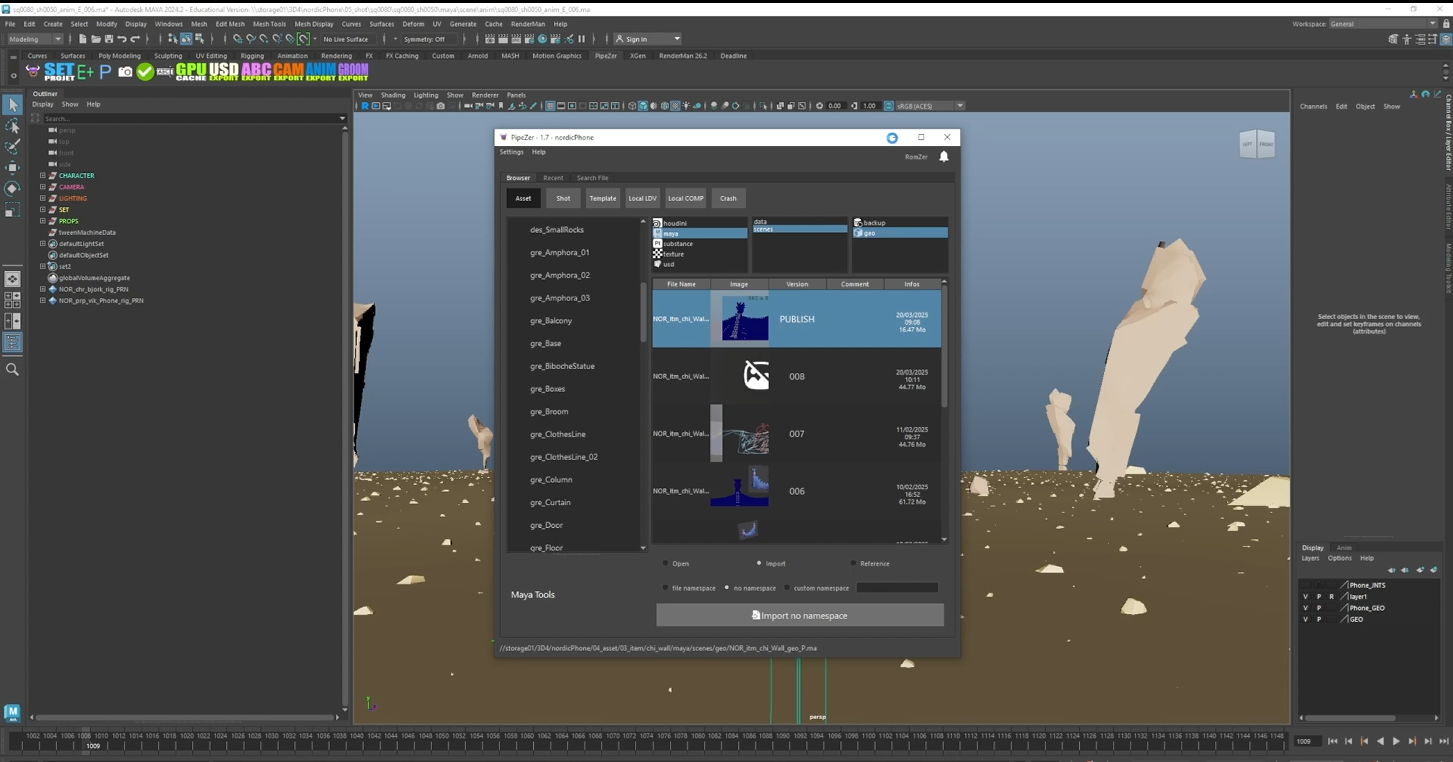The image size is (1453, 762).
Task: Switch to the Recent tab in PipeZer
Action: tap(553, 178)
